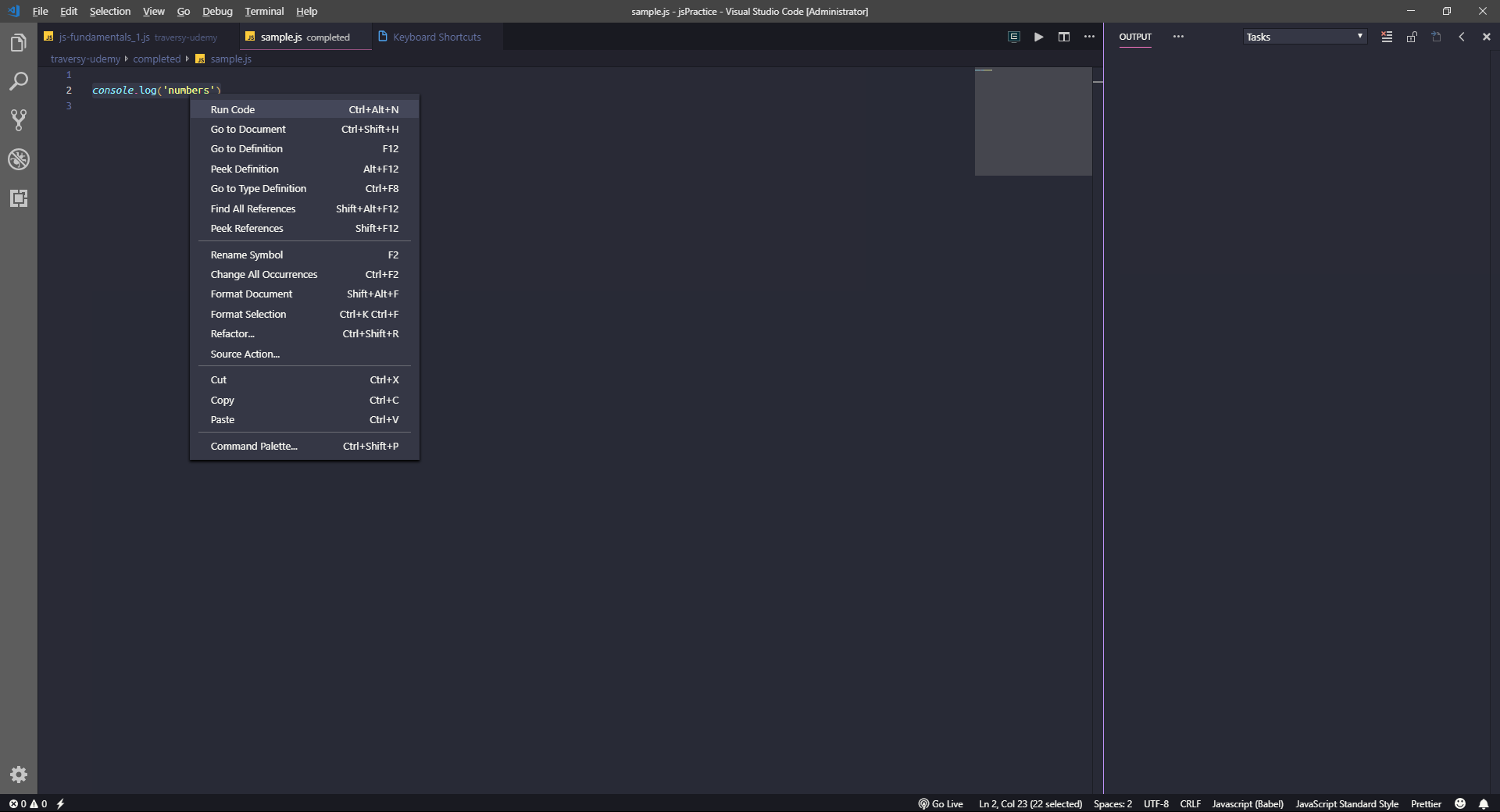Change the CRLF end-of-line sequence
This screenshot has width=1500, height=812.
pyautogui.click(x=1191, y=803)
